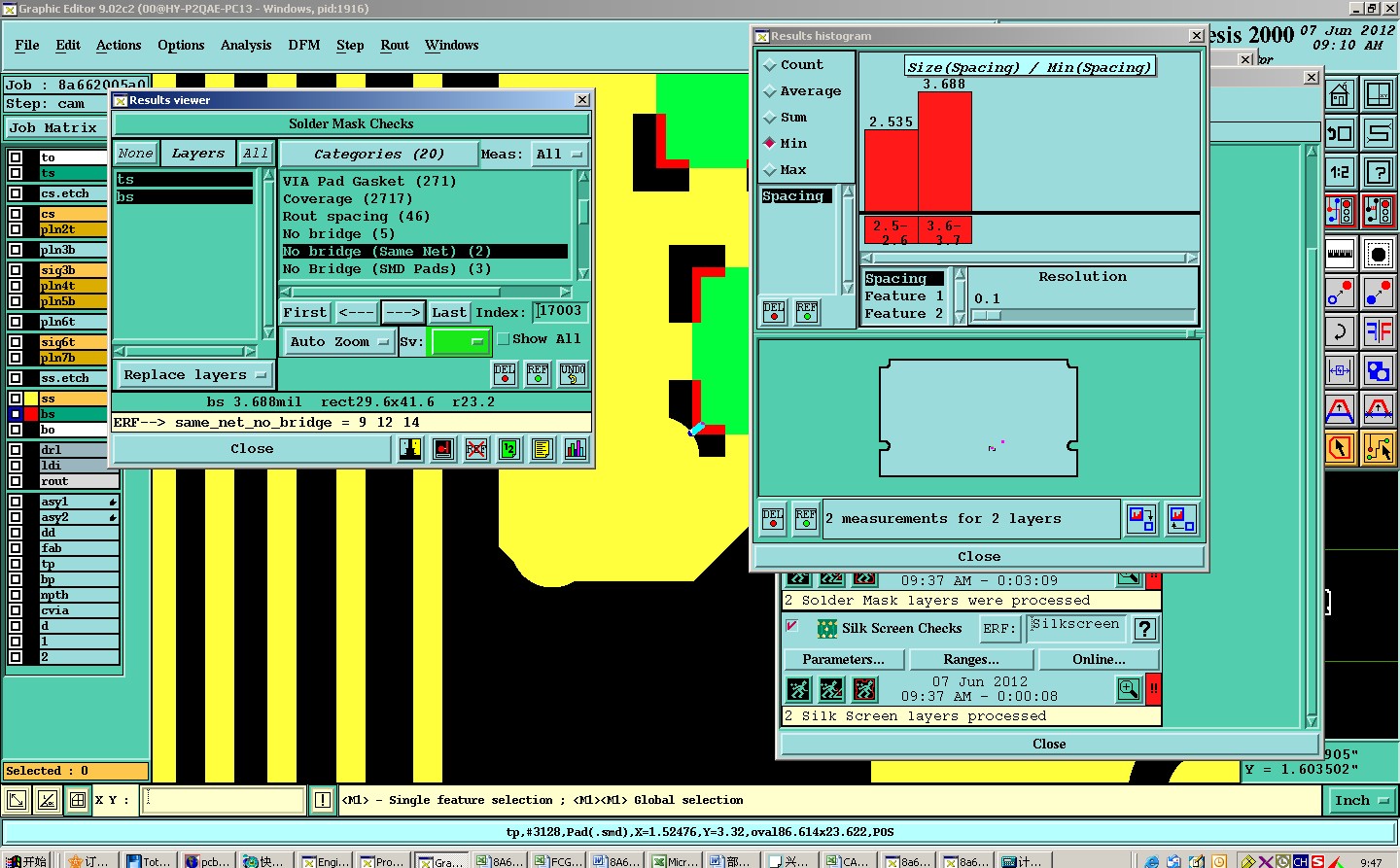Open the Meas: All dropdown
Viewport: 1400px width, 868px height.
[559, 155]
